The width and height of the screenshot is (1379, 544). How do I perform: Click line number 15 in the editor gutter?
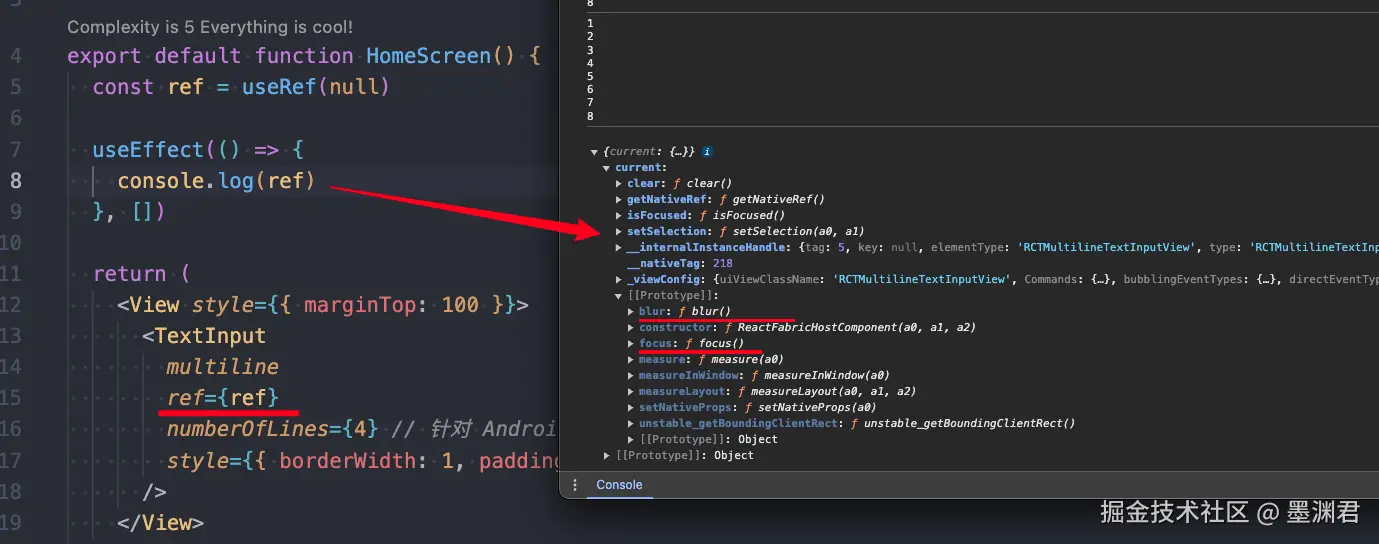point(11,398)
